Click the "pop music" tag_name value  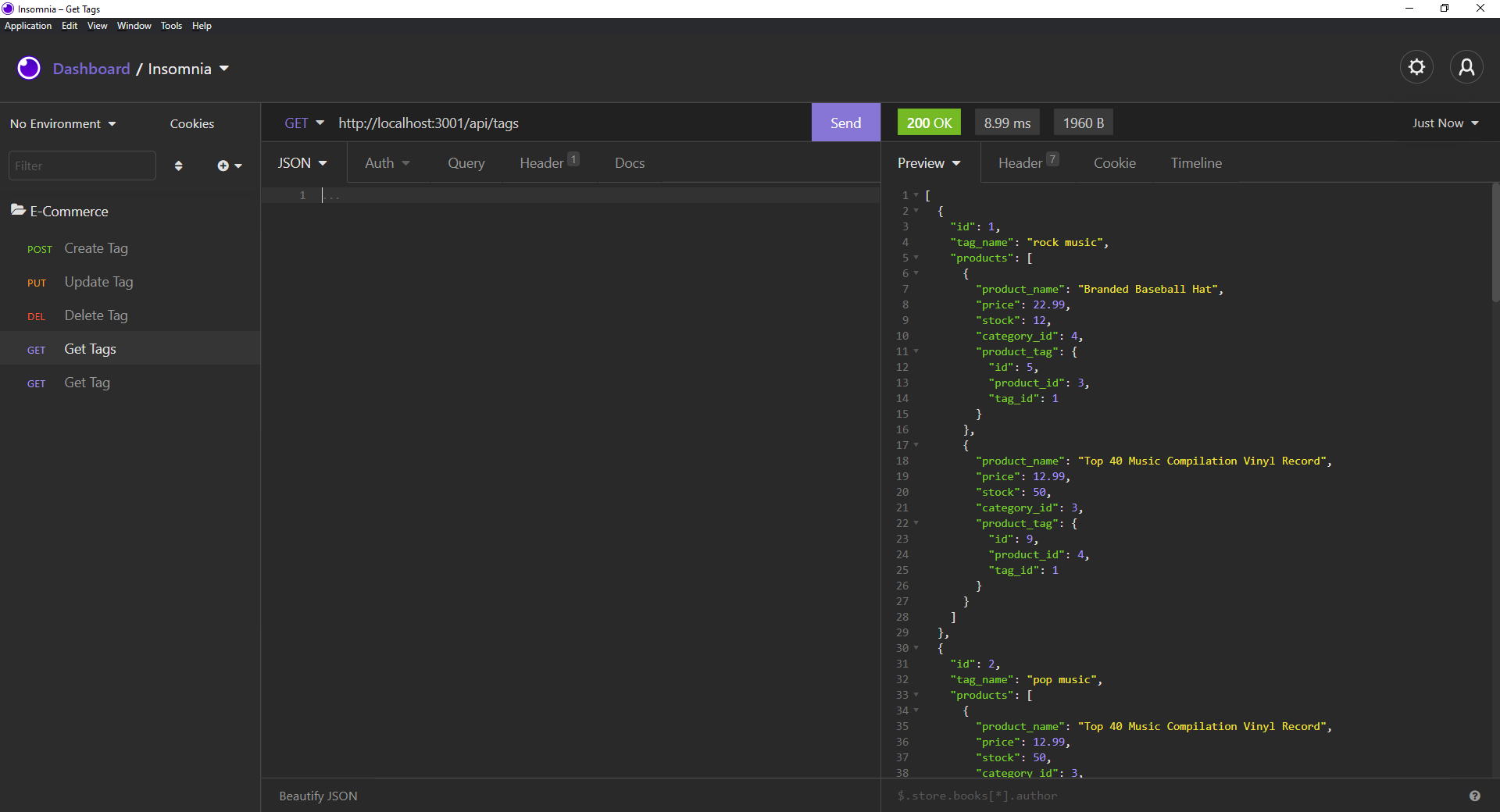click(x=1061, y=679)
